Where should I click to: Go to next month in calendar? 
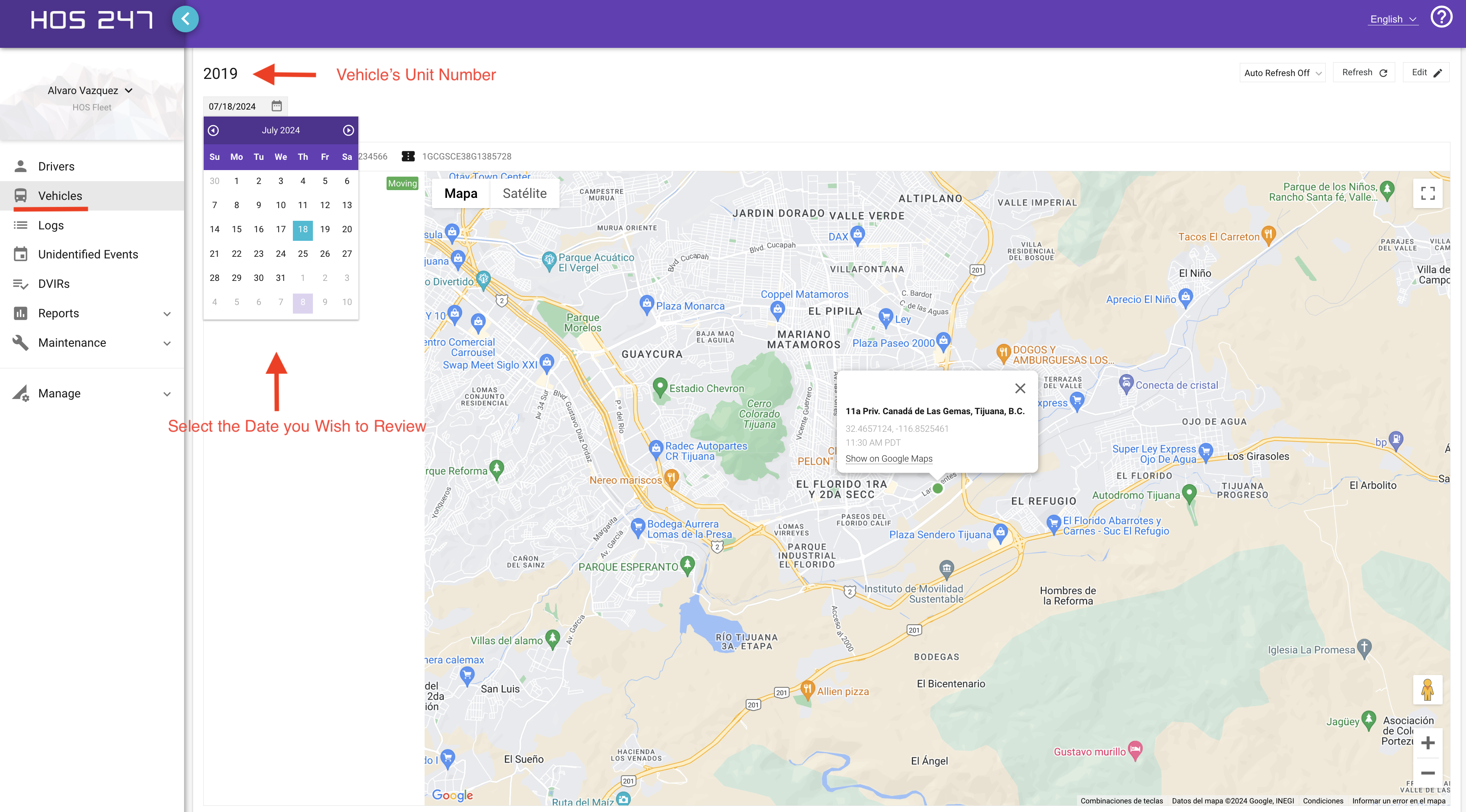click(x=348, y=130)
